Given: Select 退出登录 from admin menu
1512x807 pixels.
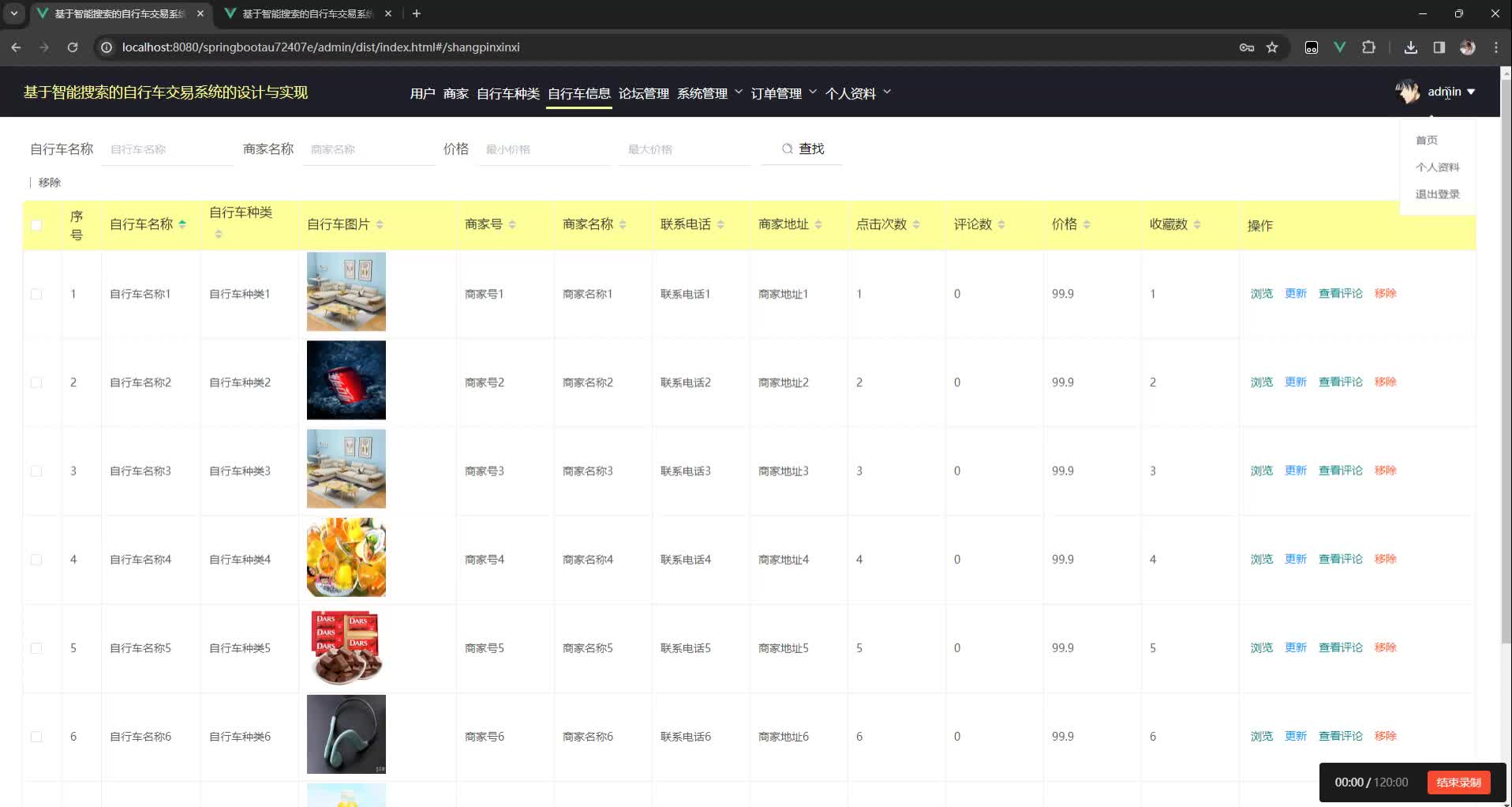Looking at the screenshot, I should tap(1437, 194).
